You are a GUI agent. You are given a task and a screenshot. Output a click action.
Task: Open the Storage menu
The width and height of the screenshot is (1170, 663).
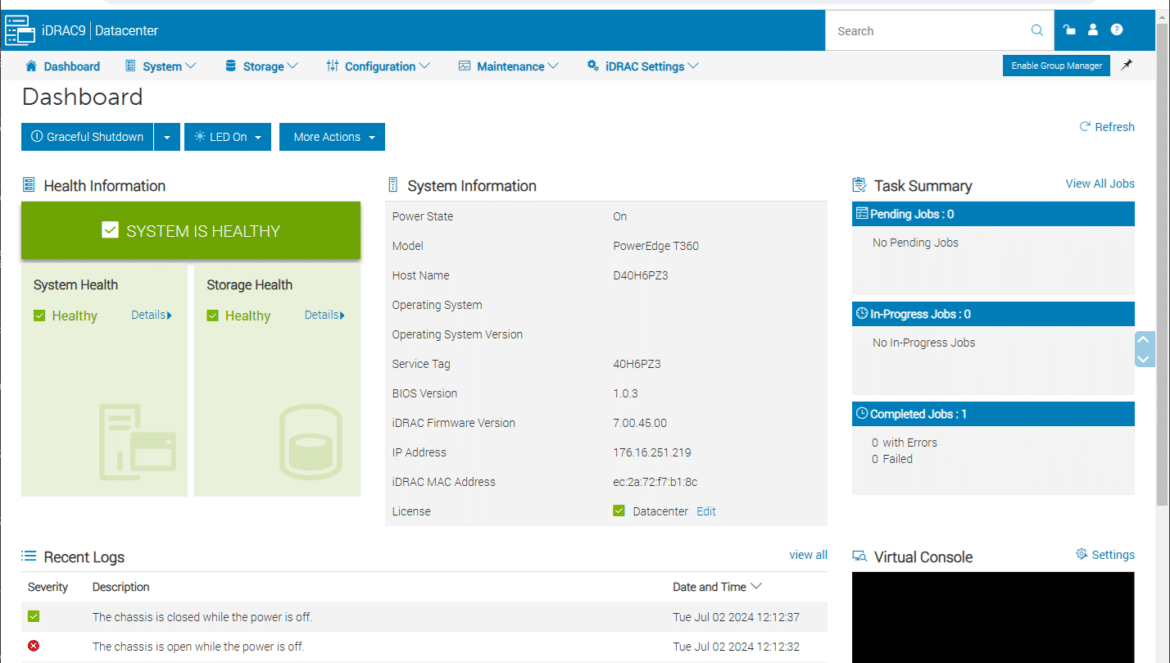point(261,66)
